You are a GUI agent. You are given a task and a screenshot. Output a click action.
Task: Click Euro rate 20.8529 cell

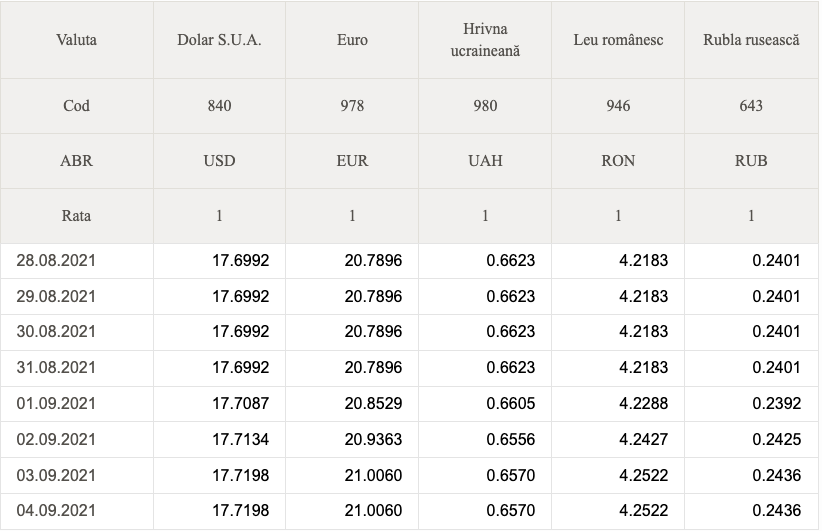(352, 404)
